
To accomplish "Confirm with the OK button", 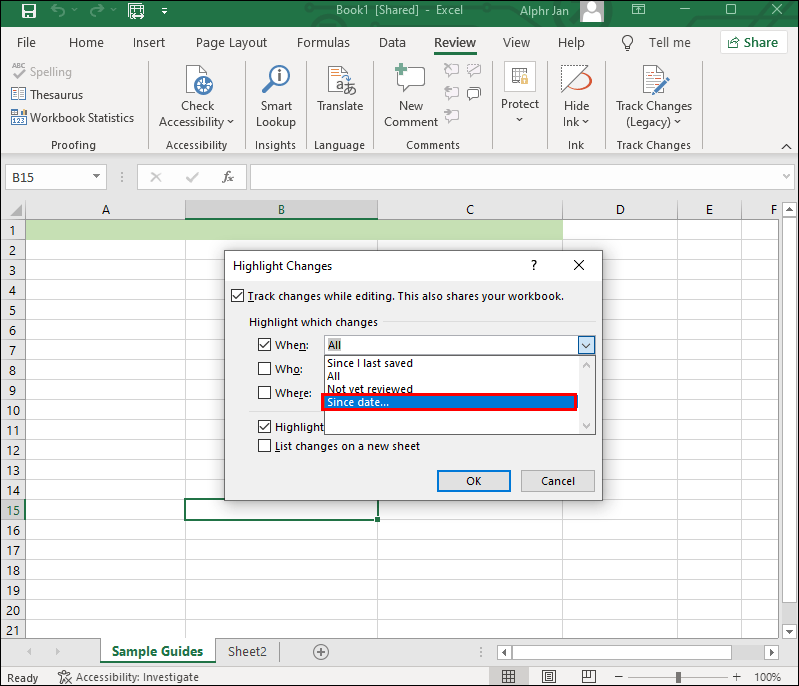I will (473, 481).
